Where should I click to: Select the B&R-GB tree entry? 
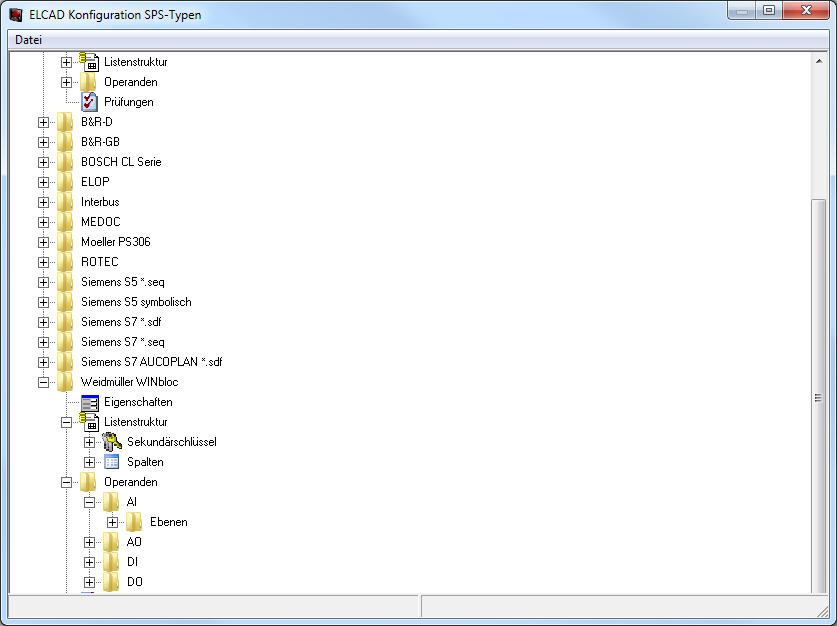point(100,142)
